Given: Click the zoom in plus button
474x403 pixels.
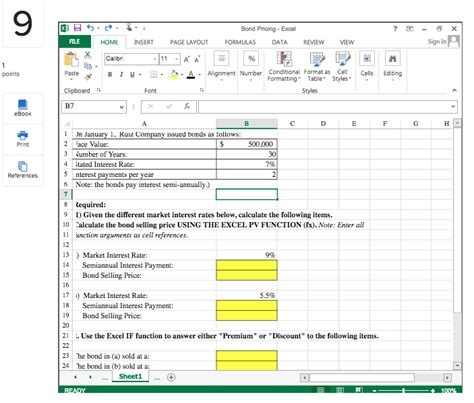Looking at the screenshot, I should (433, 390).
